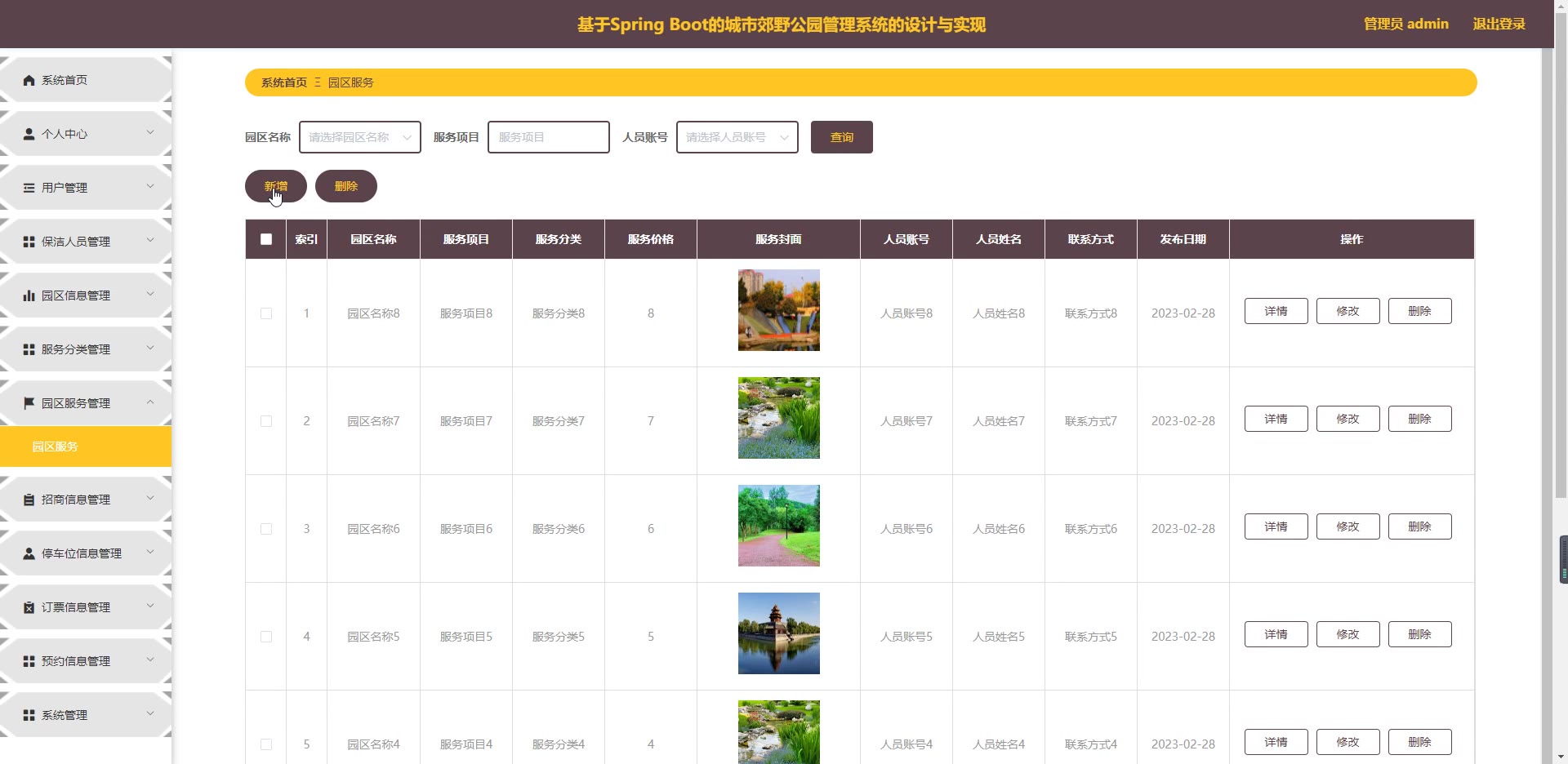The width and height of the screenshot is (1568, 764).
Task: Expand the 停车位信息管理 menu chevron
Action: (x=150, y=553)
